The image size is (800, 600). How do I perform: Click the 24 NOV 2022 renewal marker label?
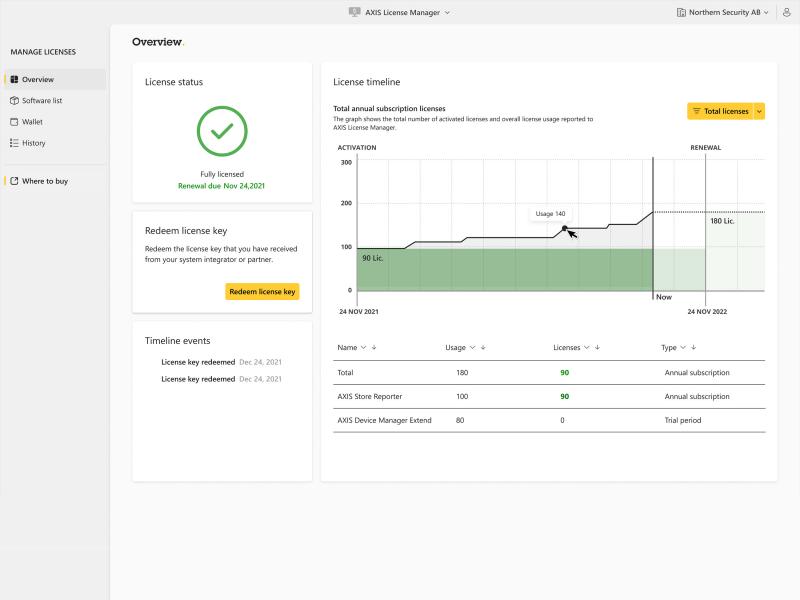pos(707,311)
